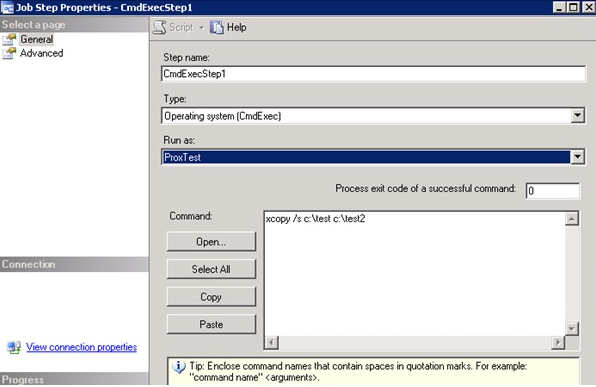Image resolution: width=596 pixels, height=387 pixels.
Task: Click the Select a page header
Action: pos(74,25)
